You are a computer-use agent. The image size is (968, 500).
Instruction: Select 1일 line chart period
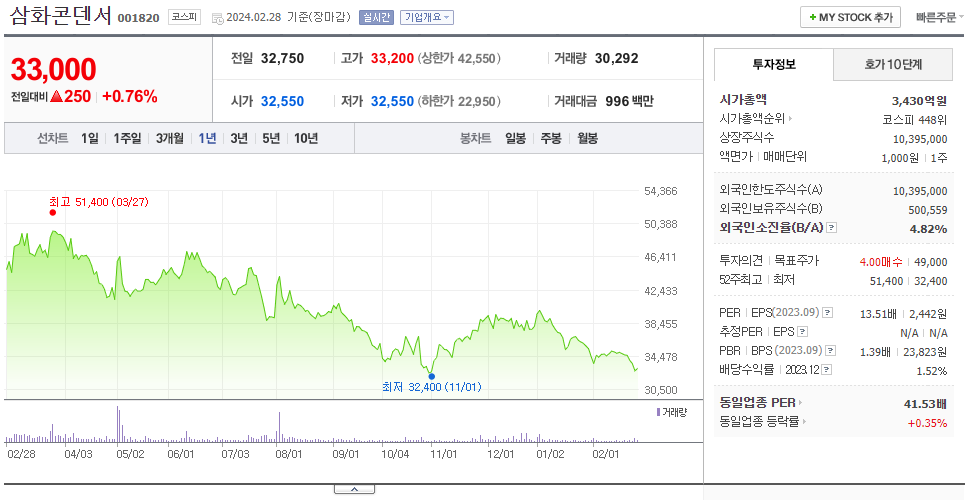90,138
